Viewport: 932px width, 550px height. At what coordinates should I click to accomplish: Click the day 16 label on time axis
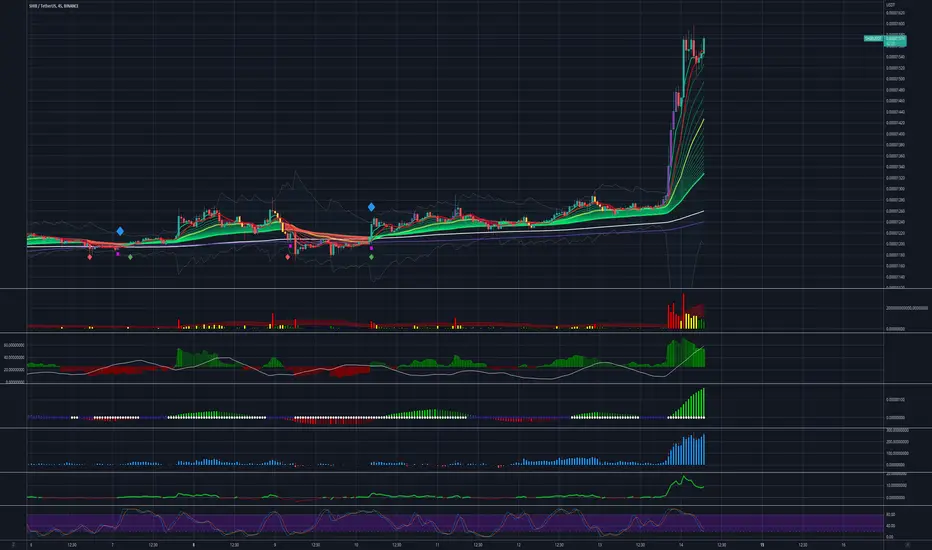coord(843,545)
